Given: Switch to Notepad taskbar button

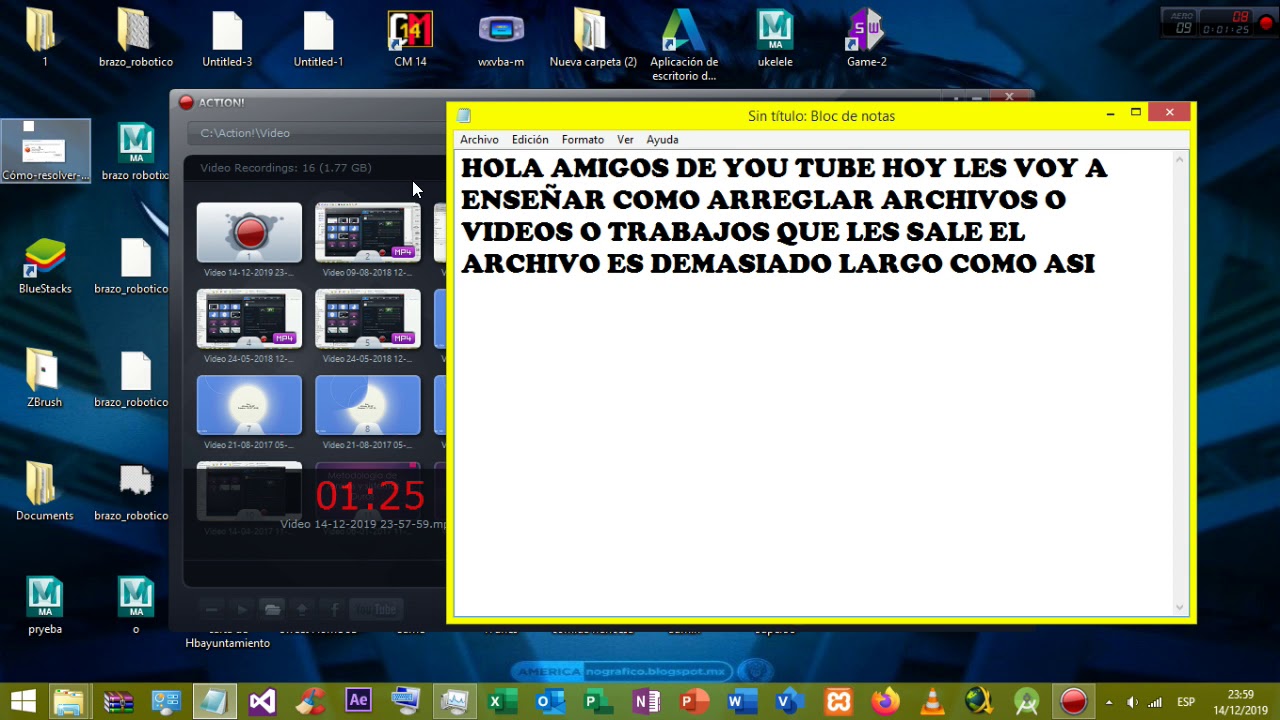Looking at the screenshot, I should [x=214, y=701].
